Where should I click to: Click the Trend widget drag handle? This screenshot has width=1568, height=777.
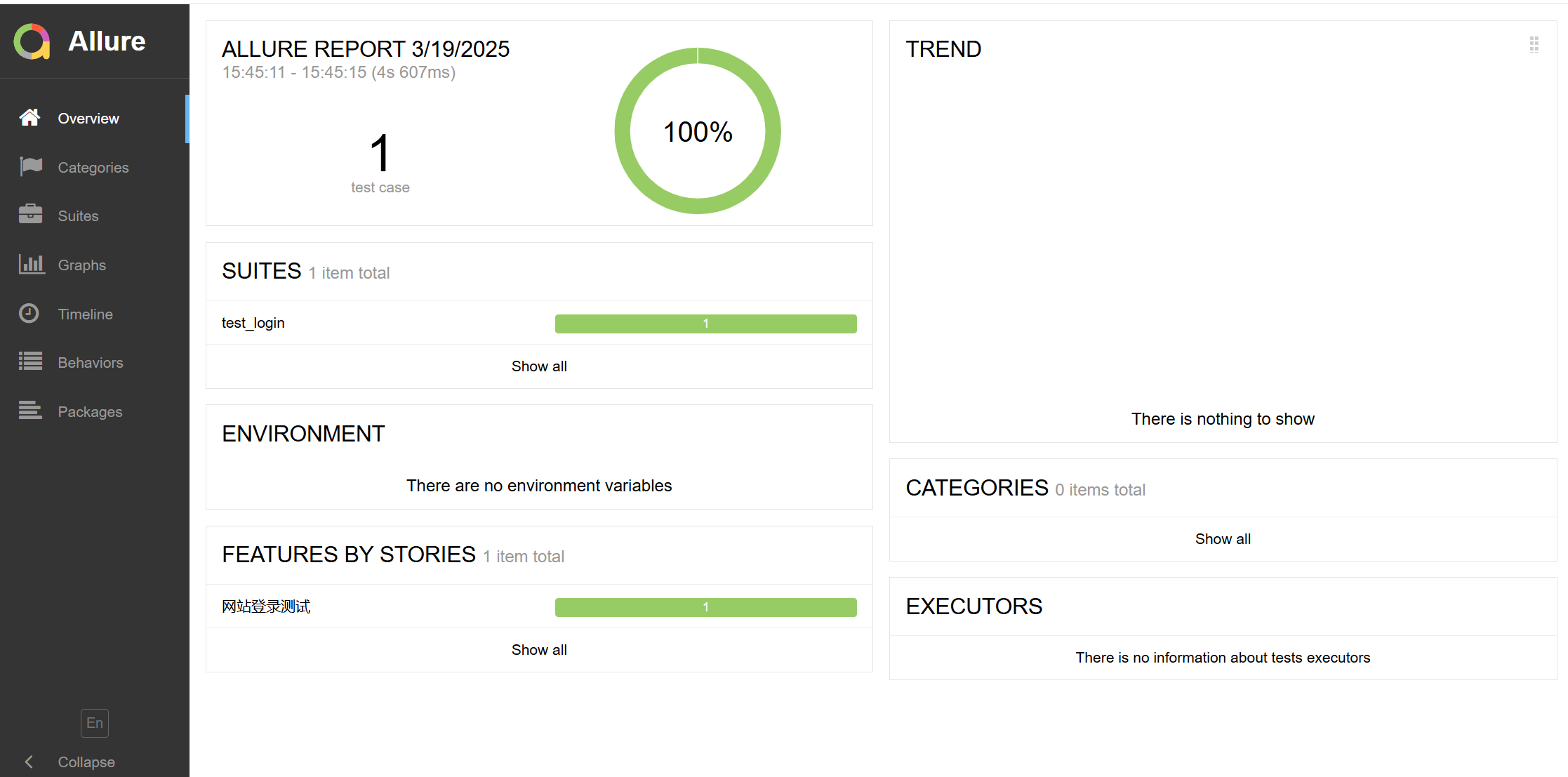click(x=1534, y=45)
